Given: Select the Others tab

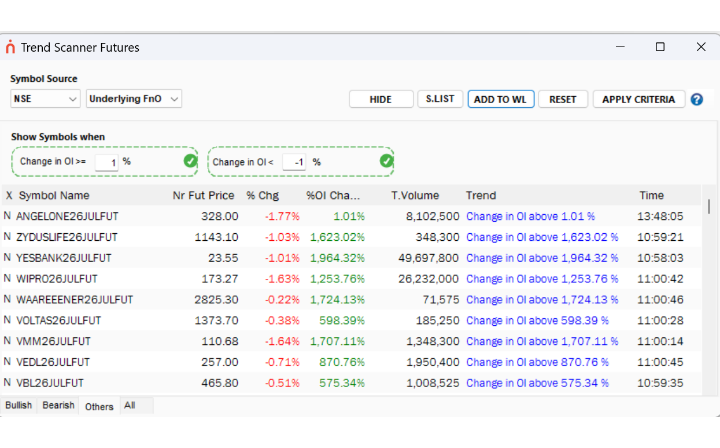Looking at the screenshot, I should tap(99, 406).
